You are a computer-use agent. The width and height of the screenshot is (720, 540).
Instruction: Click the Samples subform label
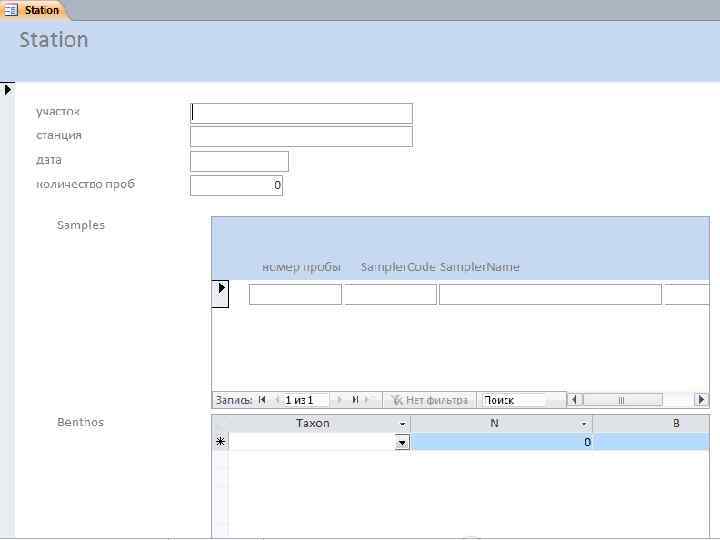(x=80, y=225)
